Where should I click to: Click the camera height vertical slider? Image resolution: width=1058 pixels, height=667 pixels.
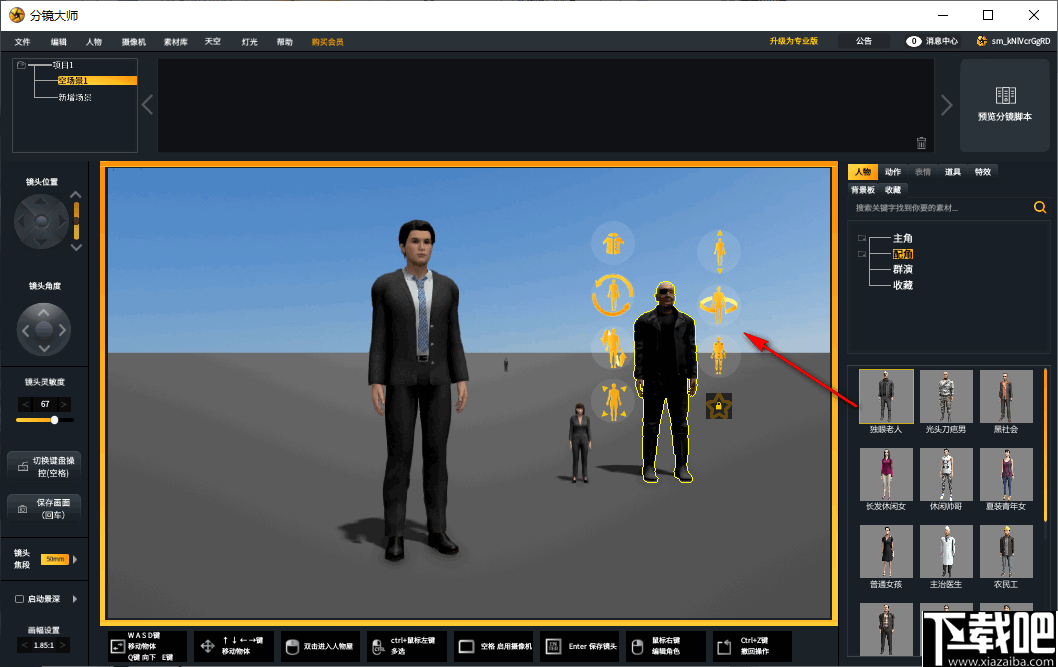76,221
